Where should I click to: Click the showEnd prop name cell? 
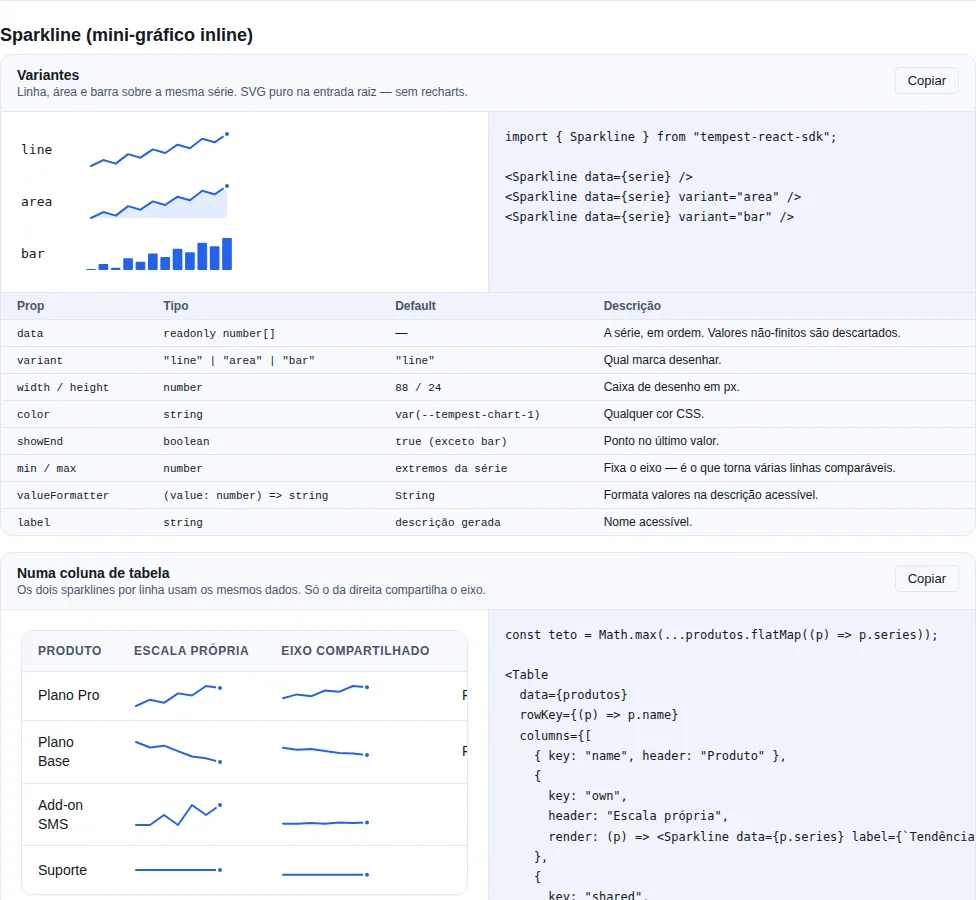point(40,441)
